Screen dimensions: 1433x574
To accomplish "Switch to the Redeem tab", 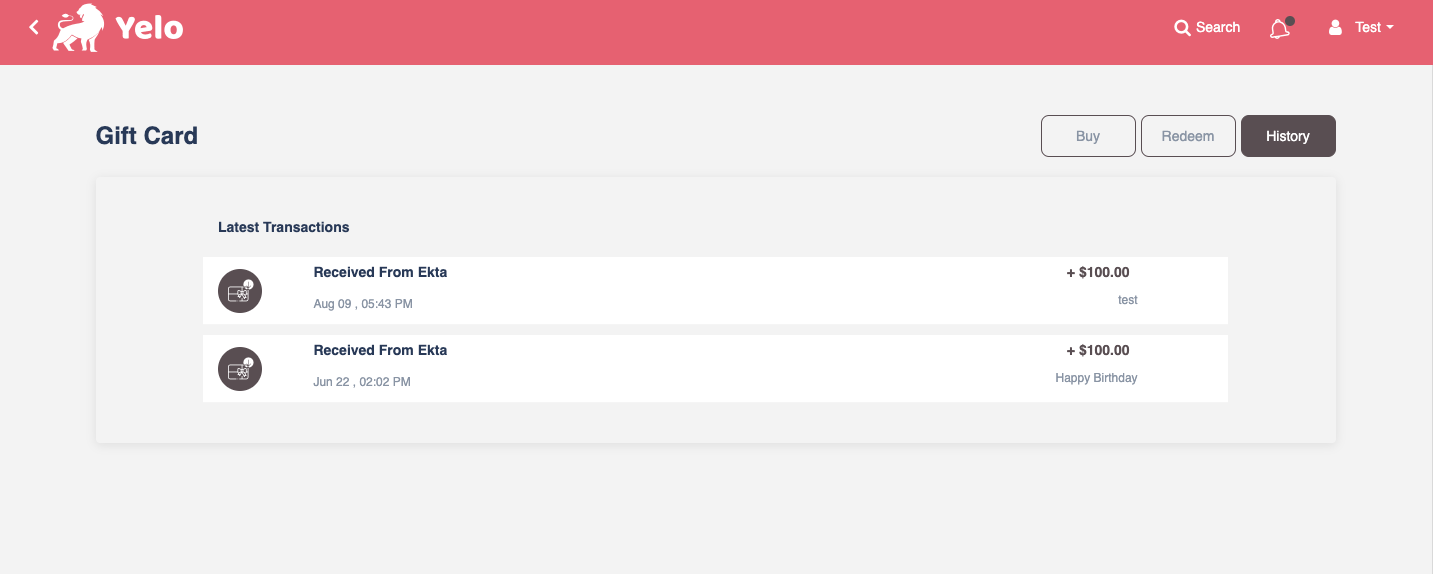I will tap(1188, 136).
